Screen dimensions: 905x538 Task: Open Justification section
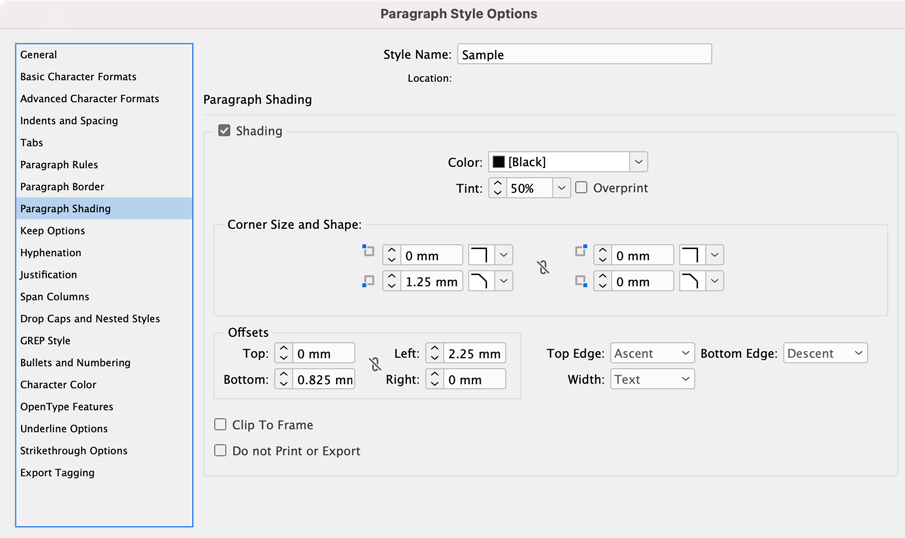(104, 275)
